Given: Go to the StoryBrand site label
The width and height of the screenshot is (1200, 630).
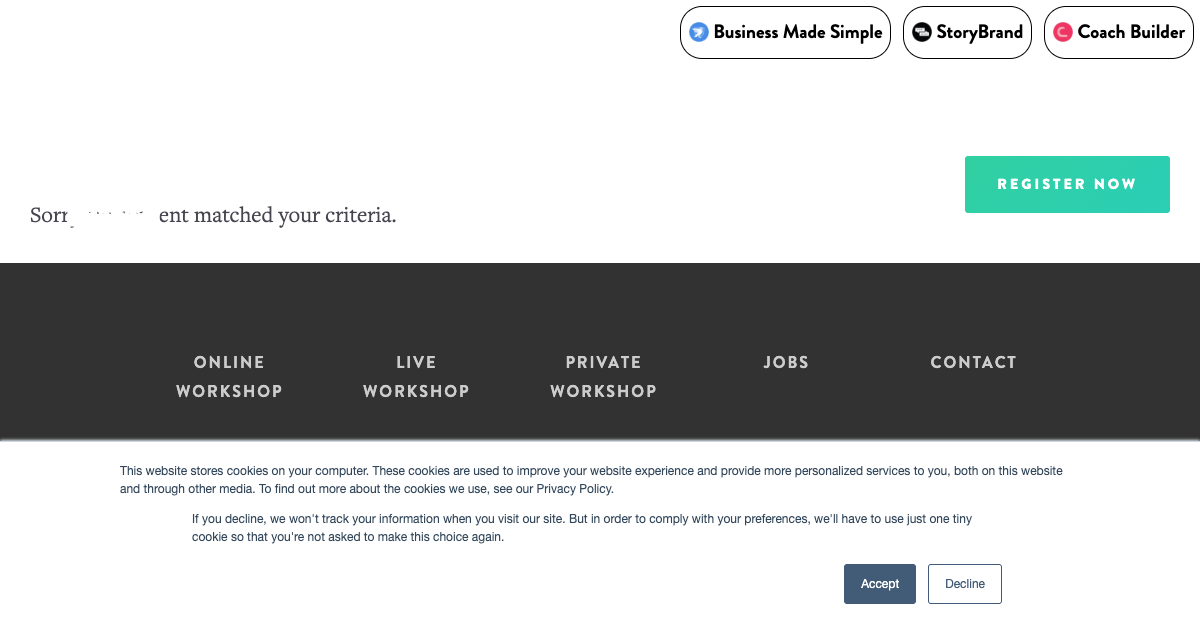Looking at the screenshot, I should click(979, 32).
